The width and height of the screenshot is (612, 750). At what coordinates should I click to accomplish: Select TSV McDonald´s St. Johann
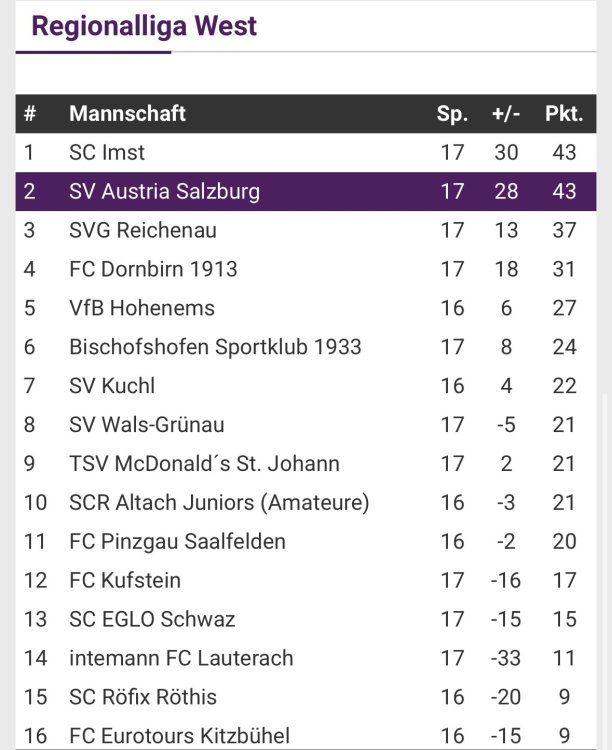coord(204,464)
